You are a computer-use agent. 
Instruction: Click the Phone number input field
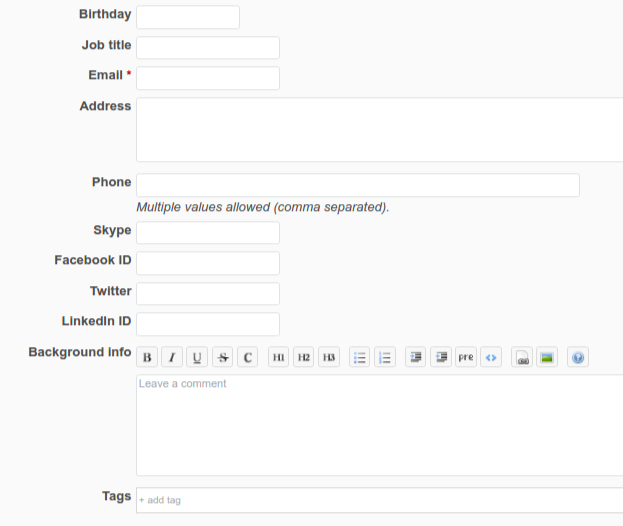tap(357, 185)
